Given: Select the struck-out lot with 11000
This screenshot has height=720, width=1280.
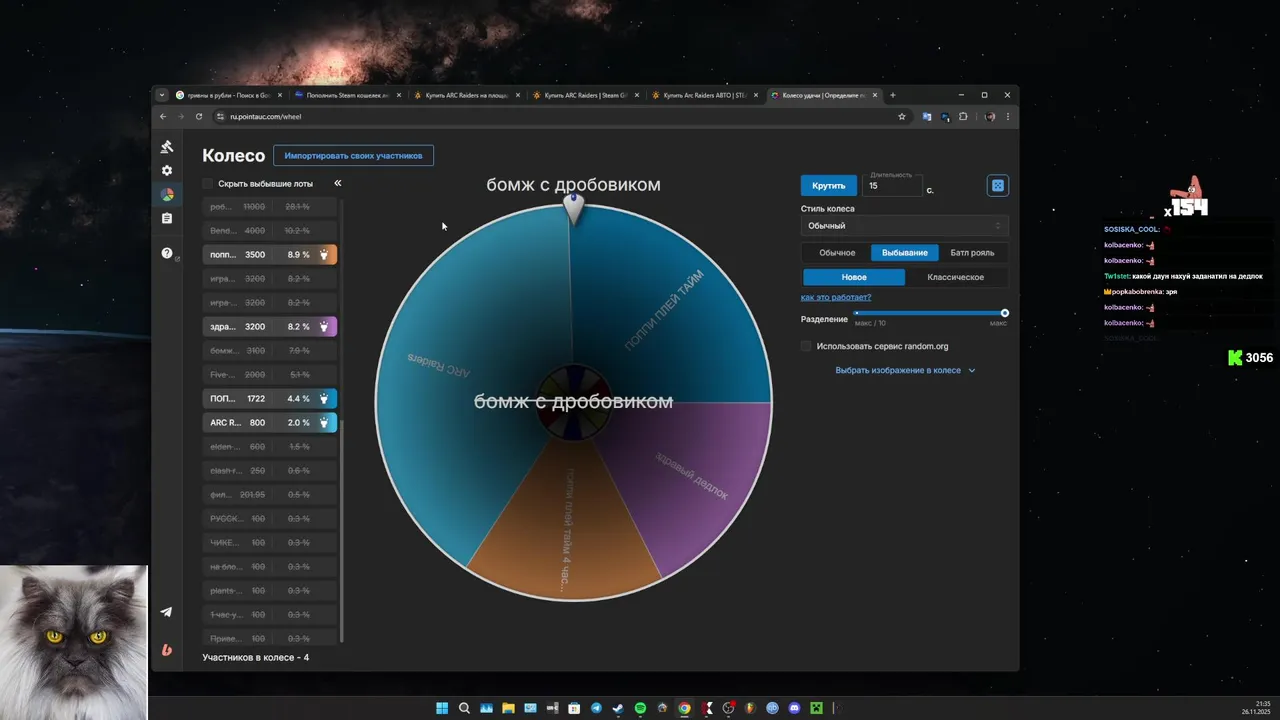Looking at the screenshot, I should (269, 207).
